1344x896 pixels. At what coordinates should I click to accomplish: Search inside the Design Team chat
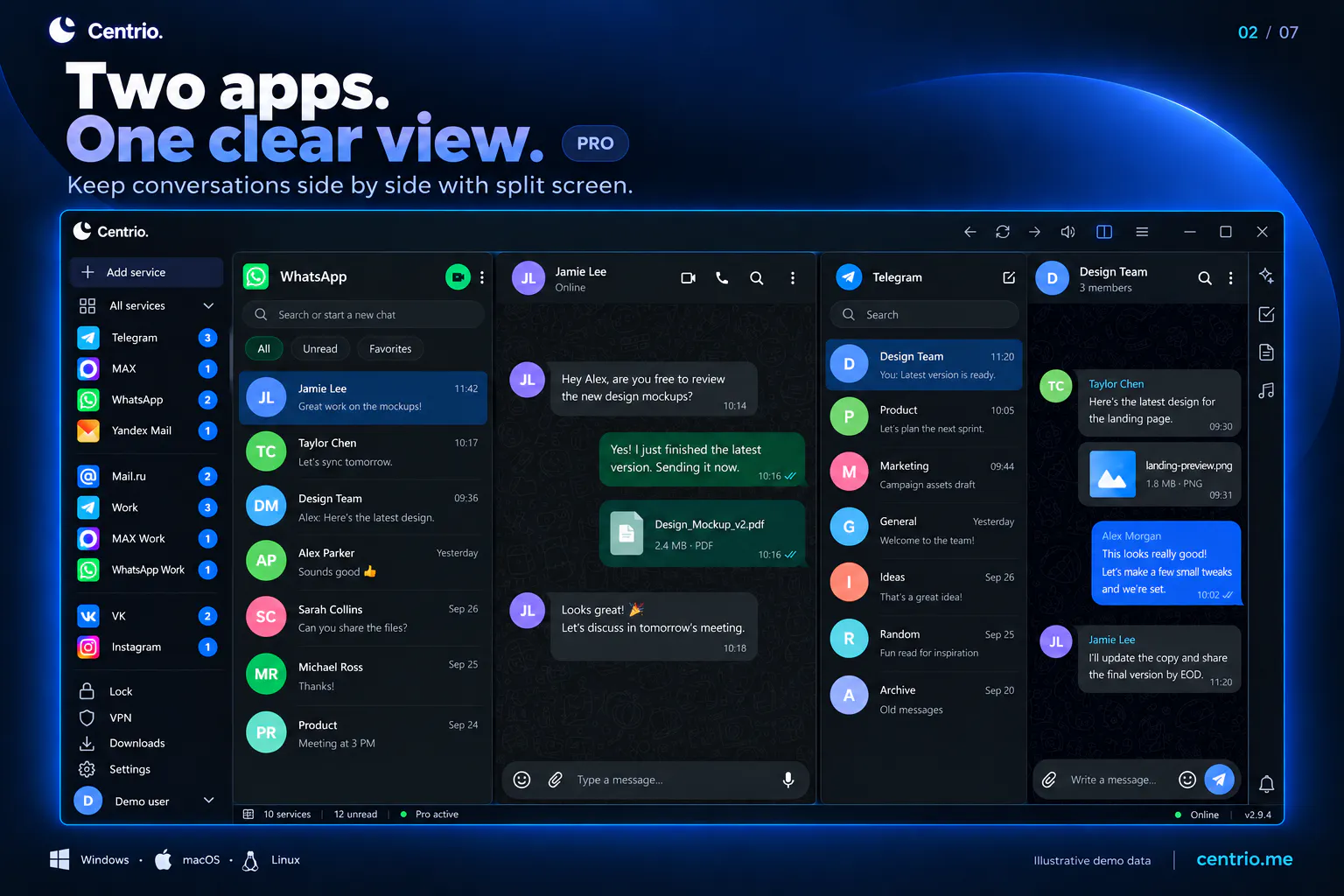click(x=1205, y=278)
